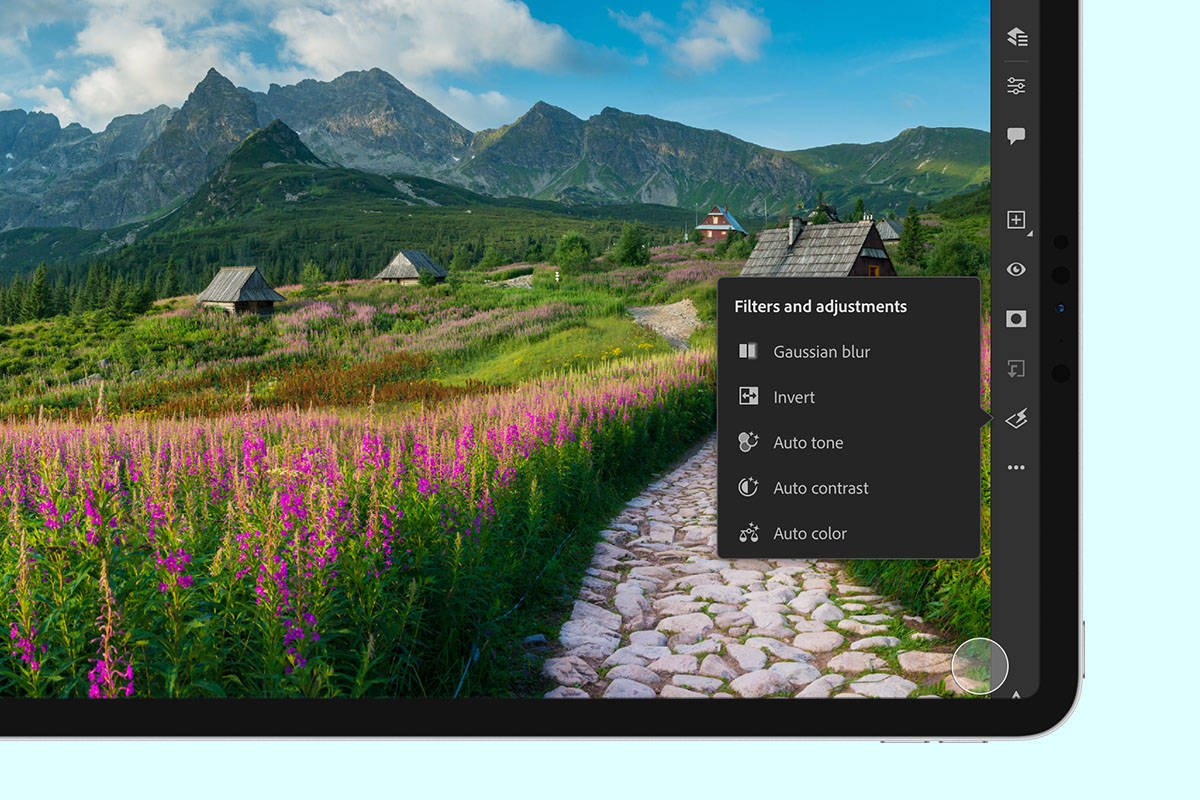Apply the Auto contrast adjustment
Viewport: 1200px width, 800px height.
[848, 488]
